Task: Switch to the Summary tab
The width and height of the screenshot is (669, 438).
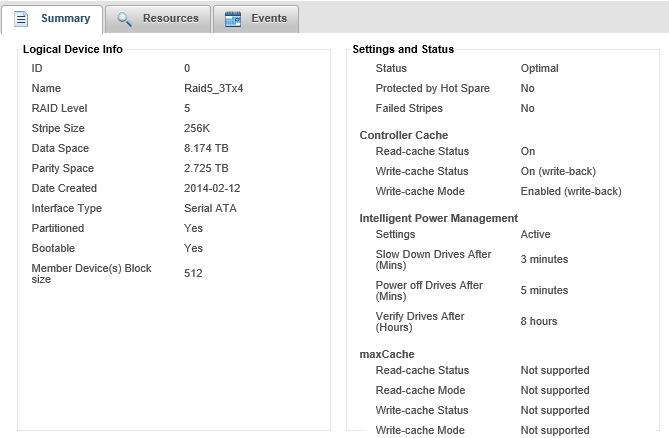Action: tap(52, 19)
